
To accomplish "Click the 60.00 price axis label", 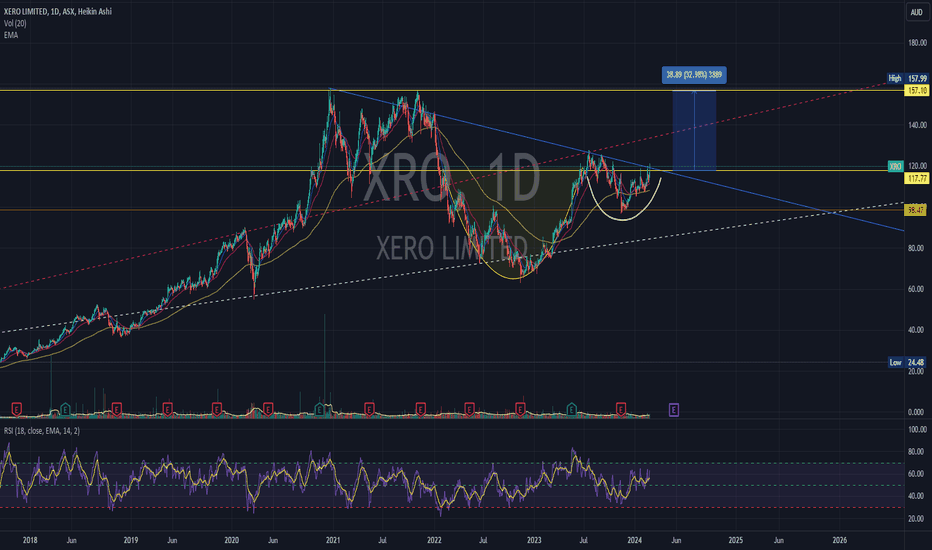I will pos(917,289).
